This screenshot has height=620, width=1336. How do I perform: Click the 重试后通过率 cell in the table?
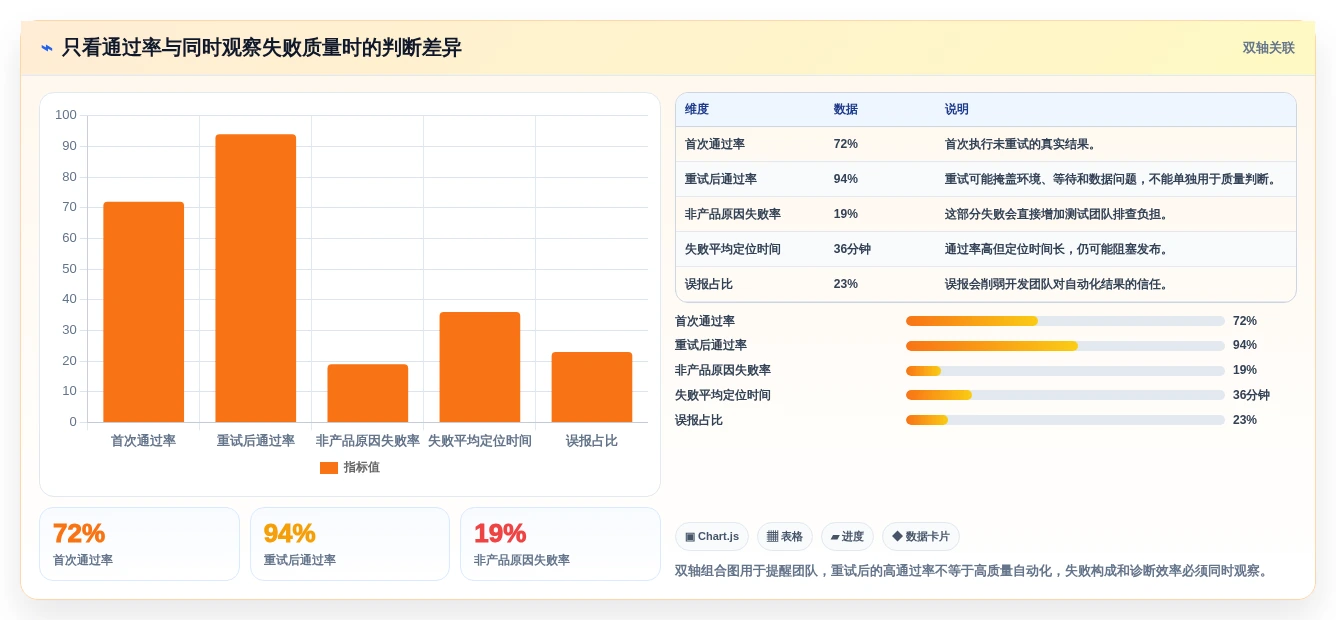pyautogui.click(x=721, y=179)
